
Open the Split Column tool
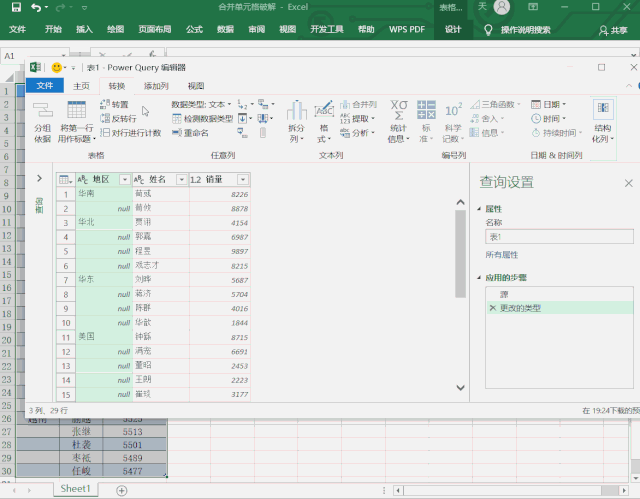(x=296, y=121)
